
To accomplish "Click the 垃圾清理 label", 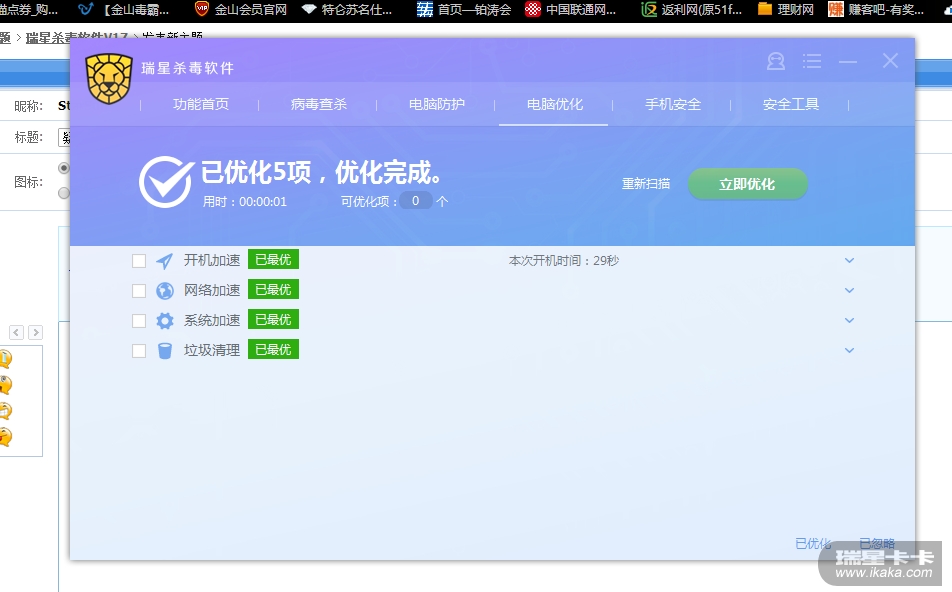I will pos(212,350).
